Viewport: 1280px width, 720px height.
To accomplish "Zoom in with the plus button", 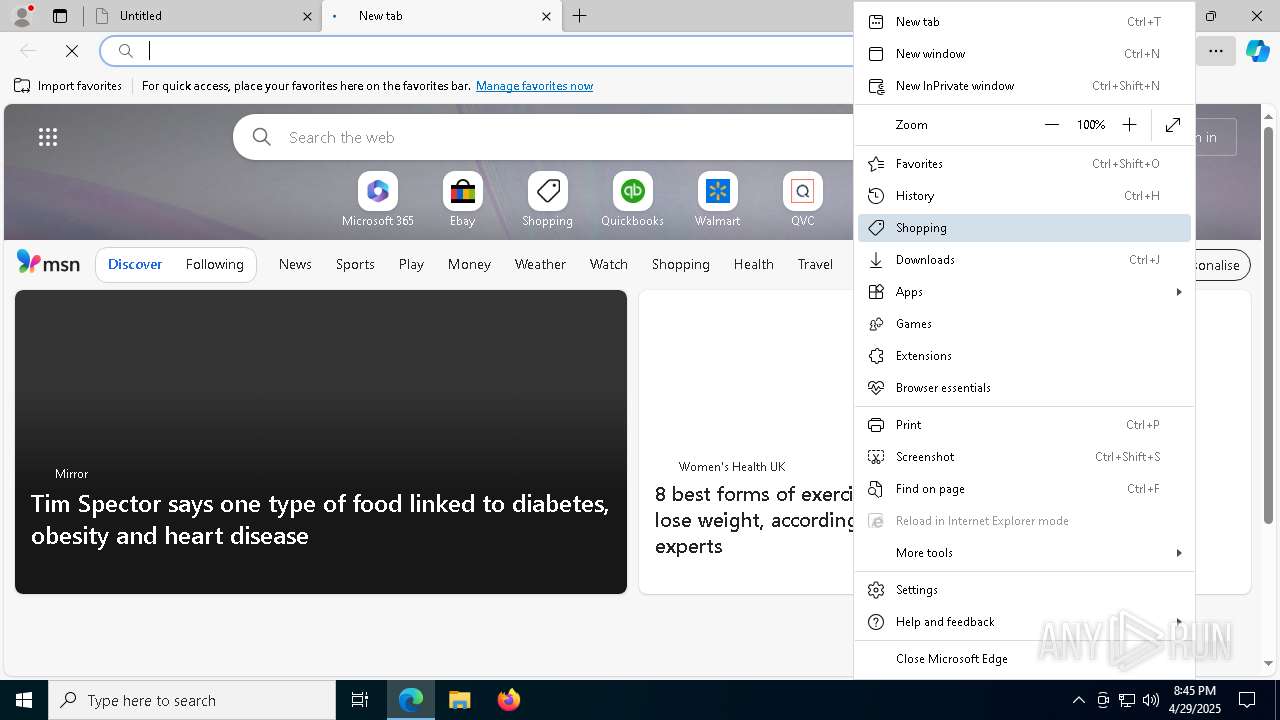I will point(1129,125).
